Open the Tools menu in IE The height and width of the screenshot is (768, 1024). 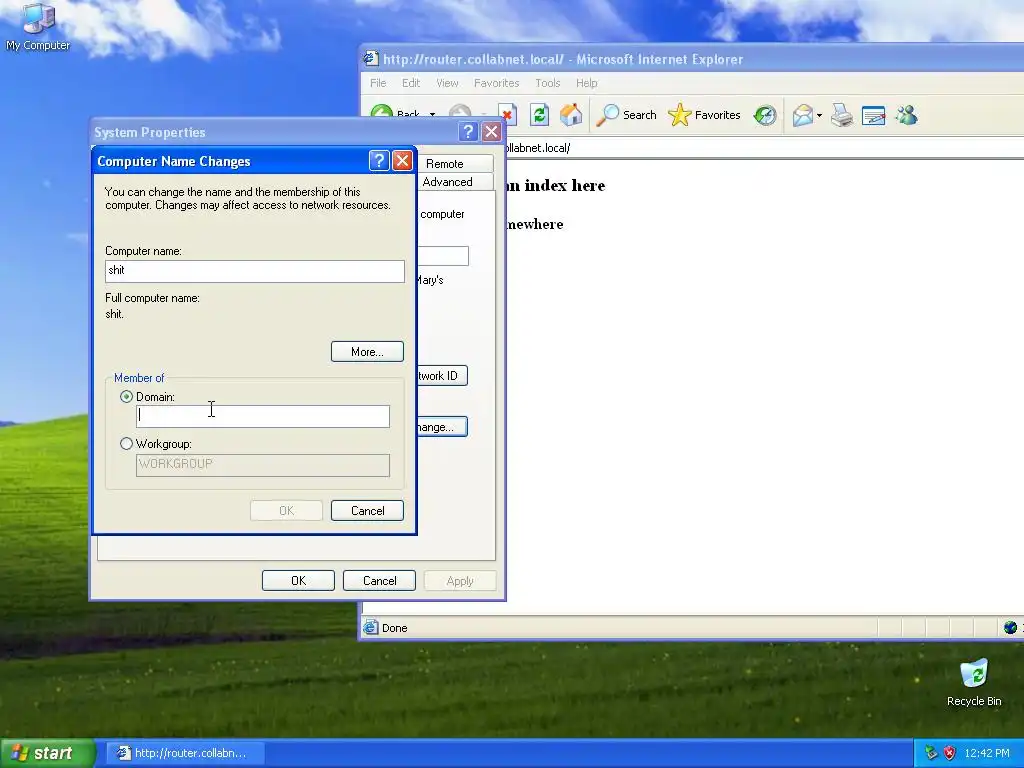(x=548, y=83)
